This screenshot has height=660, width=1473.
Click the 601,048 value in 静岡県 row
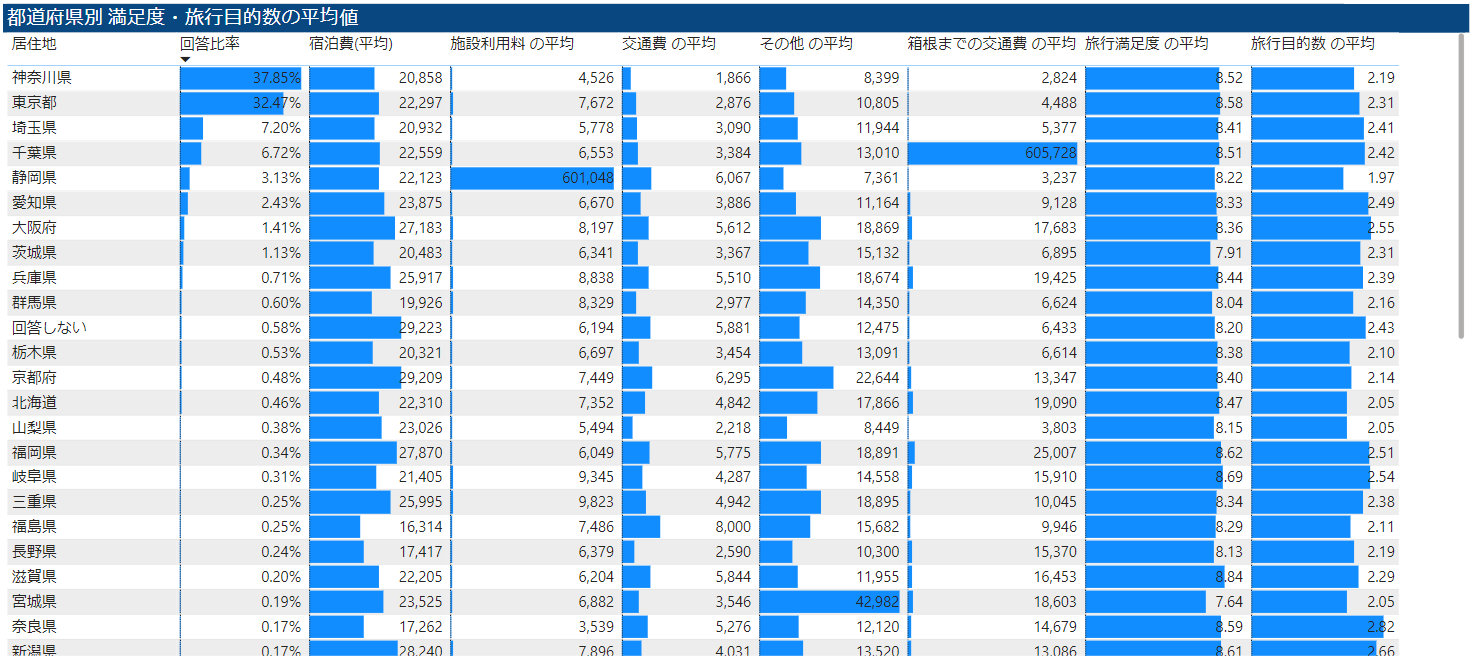(579, 178)
